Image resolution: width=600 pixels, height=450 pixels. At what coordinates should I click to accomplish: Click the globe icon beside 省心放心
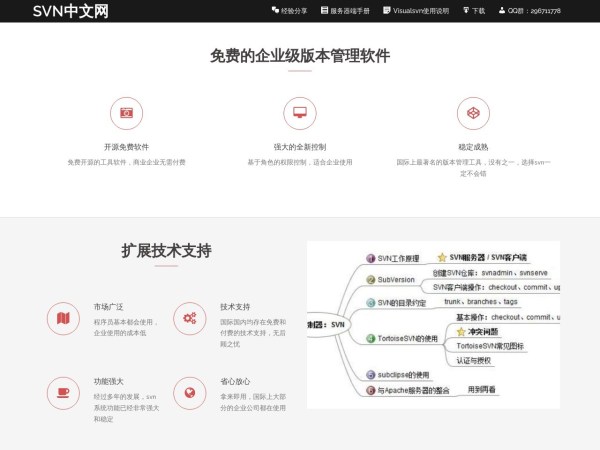[189, 393]
